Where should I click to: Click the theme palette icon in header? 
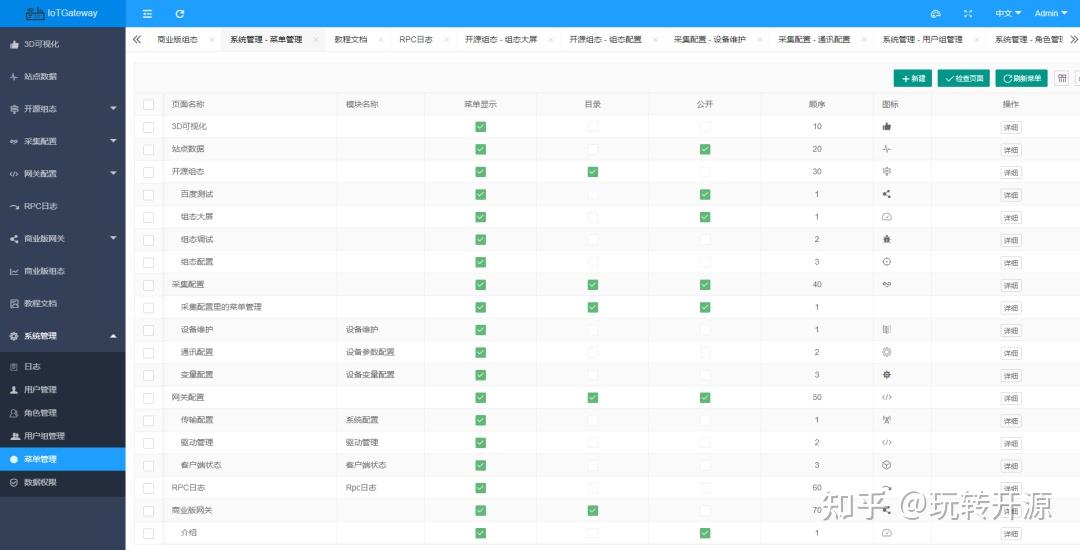pos(935,14)
